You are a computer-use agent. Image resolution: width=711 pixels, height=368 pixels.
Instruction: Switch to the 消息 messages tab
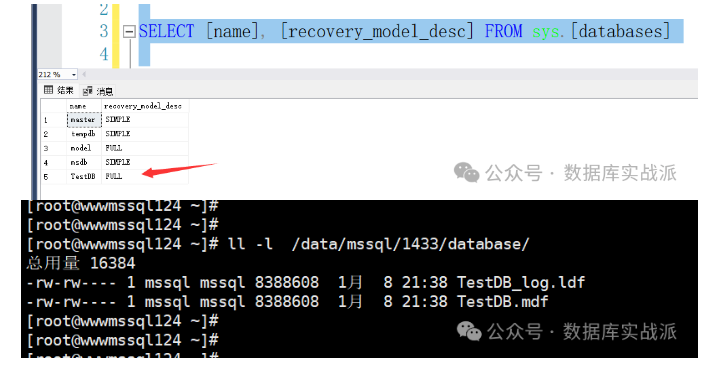[x=98, y=91]
